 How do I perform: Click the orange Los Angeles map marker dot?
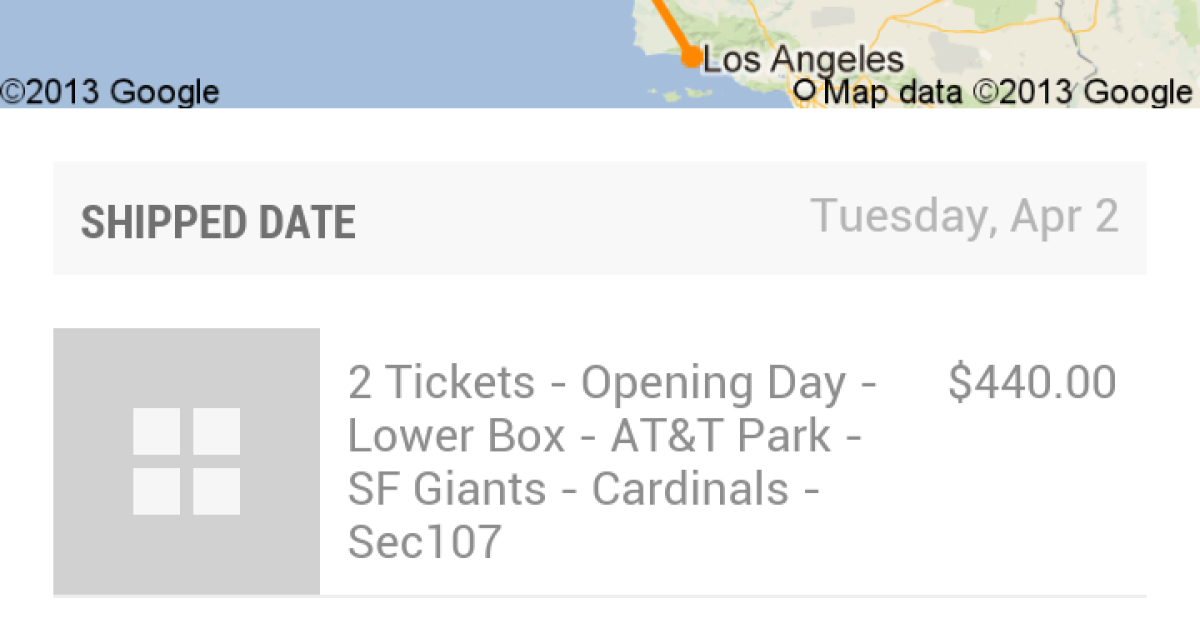(x=690, y=58)
